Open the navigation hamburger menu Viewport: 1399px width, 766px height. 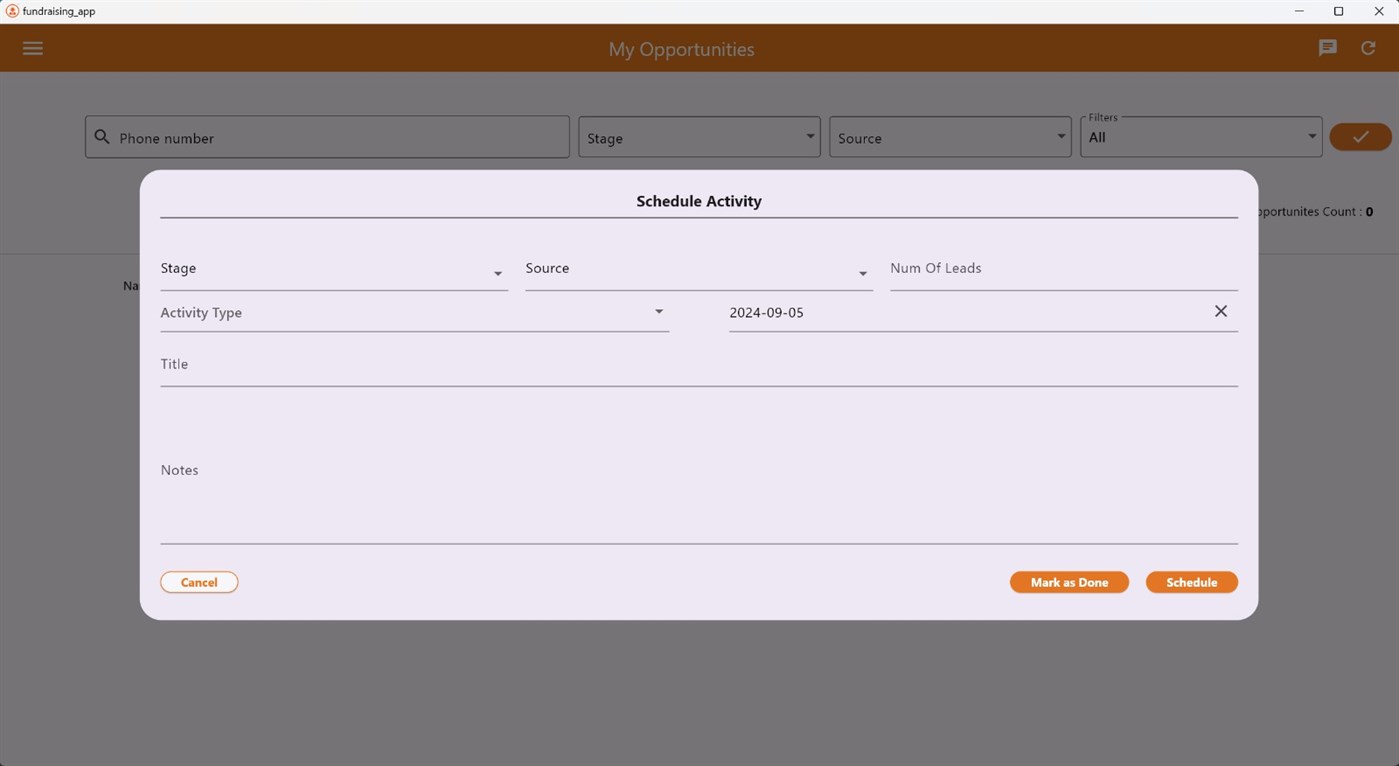tap(32, 47)
